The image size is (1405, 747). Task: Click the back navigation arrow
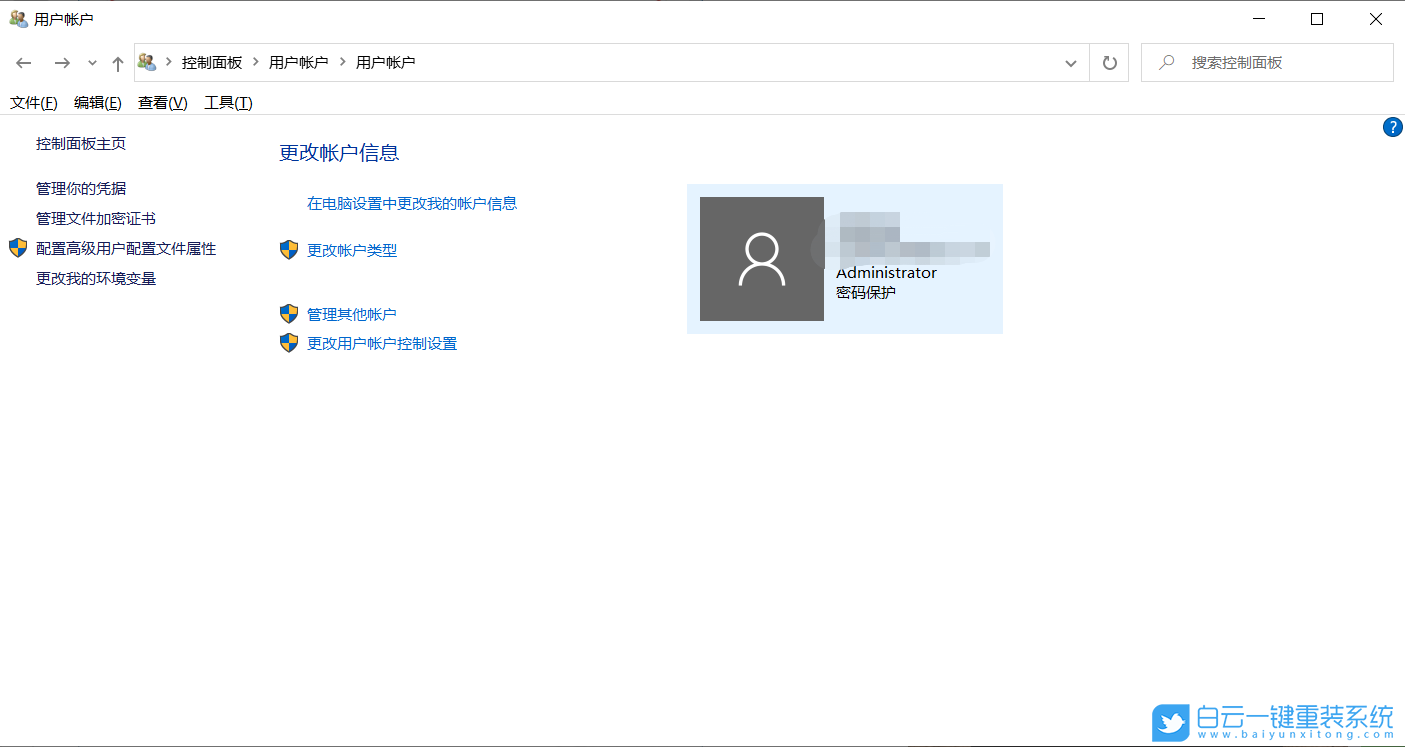click(x=23, y=62)
